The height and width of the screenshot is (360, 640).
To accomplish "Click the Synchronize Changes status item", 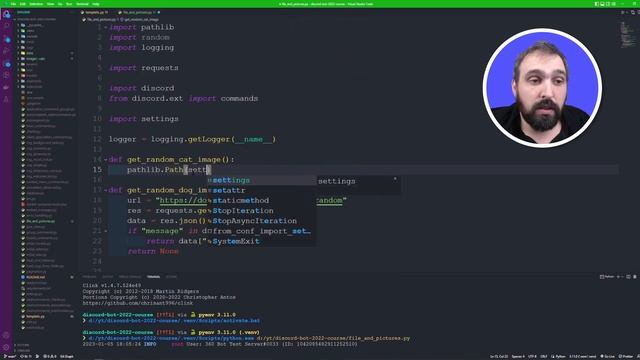I will 25,356.
